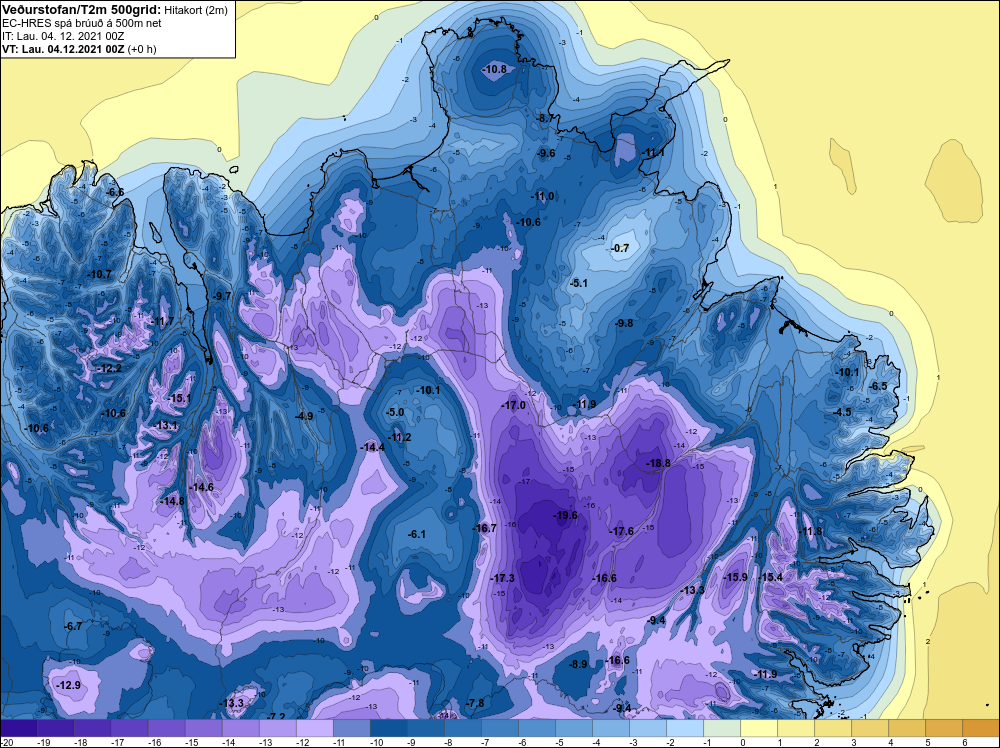This screenshot has width=1000, height=748.
Task: Click the -8.9 temperature value
Action: (x=578, y=664)
